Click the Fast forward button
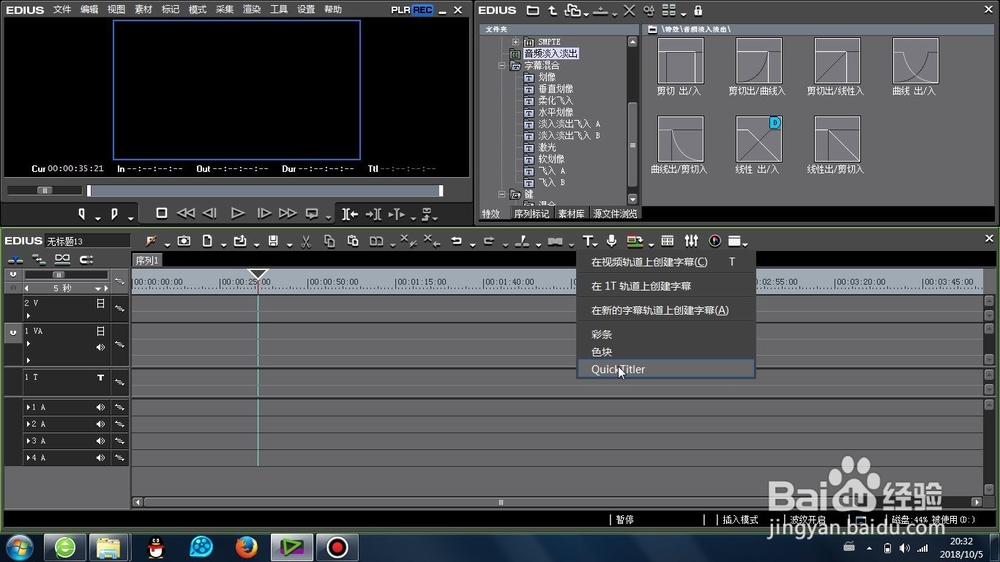1000x562 pixels. tap(288, 213)
